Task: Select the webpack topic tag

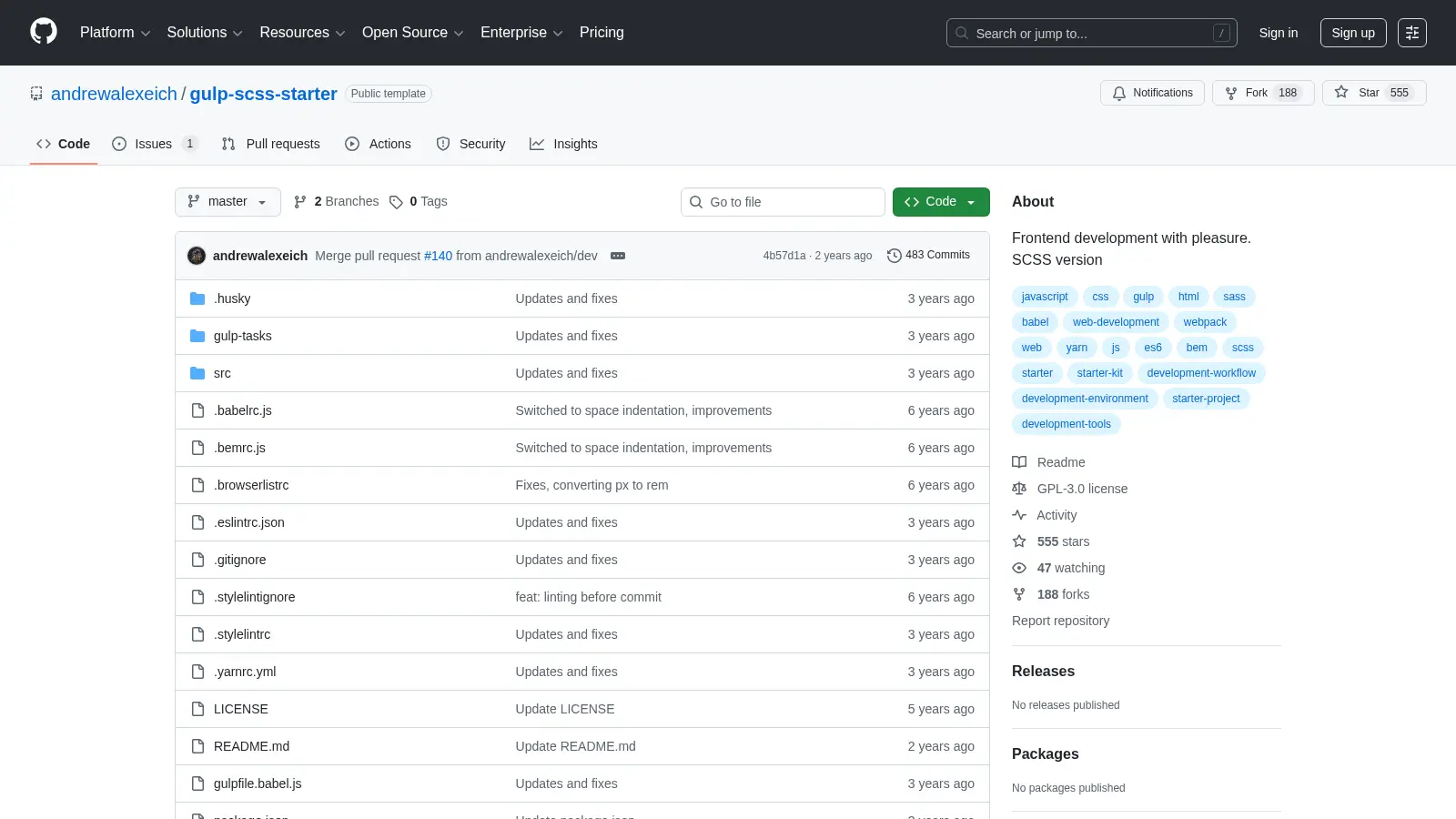Action: 1205,322
